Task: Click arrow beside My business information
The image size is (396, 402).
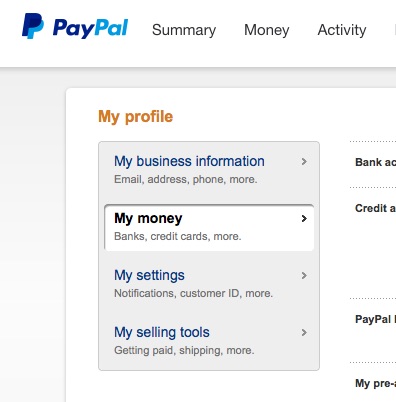Action: 304,162
